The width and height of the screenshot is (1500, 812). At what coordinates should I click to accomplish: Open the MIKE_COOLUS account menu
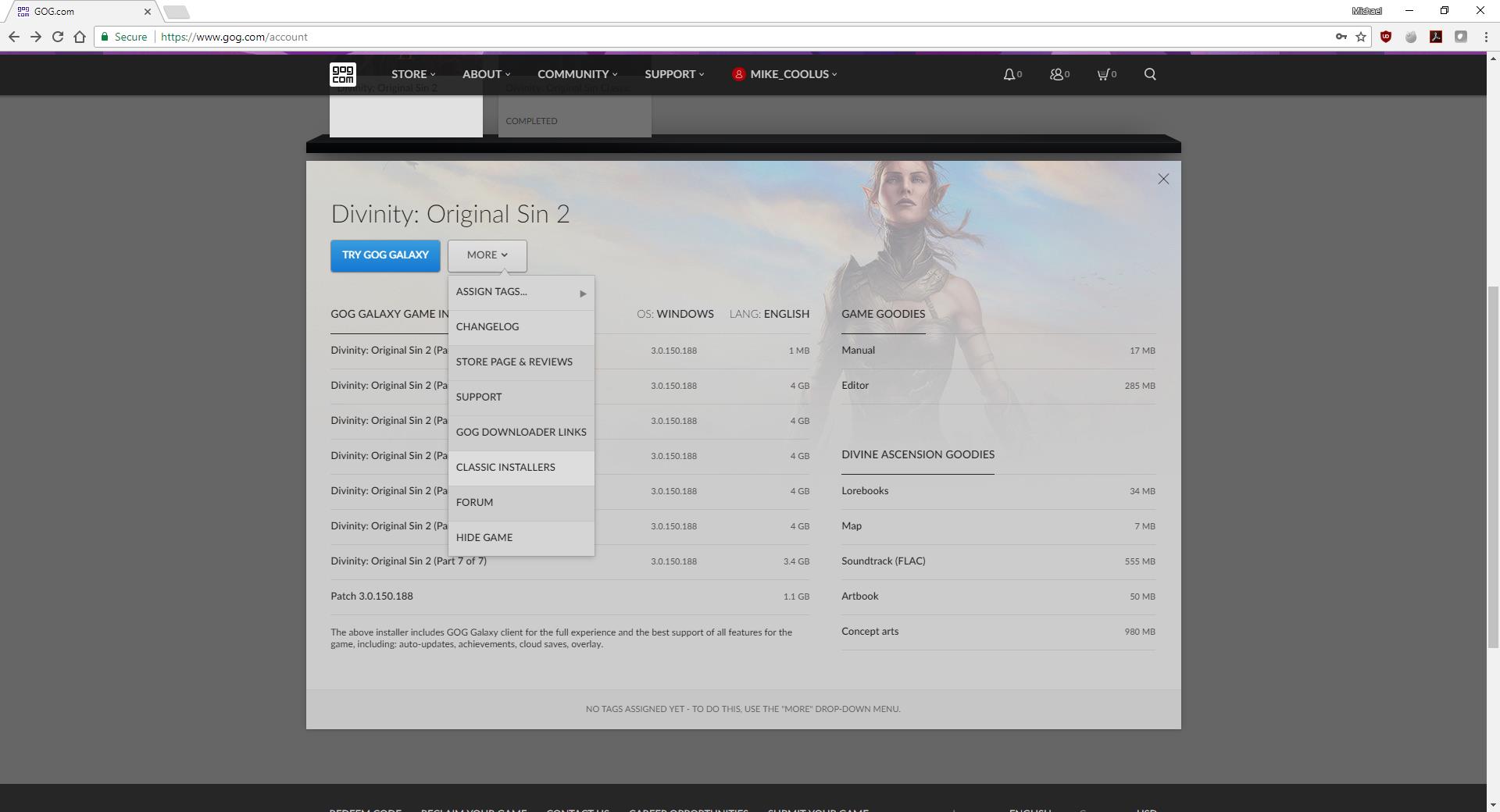click(784, 74)
